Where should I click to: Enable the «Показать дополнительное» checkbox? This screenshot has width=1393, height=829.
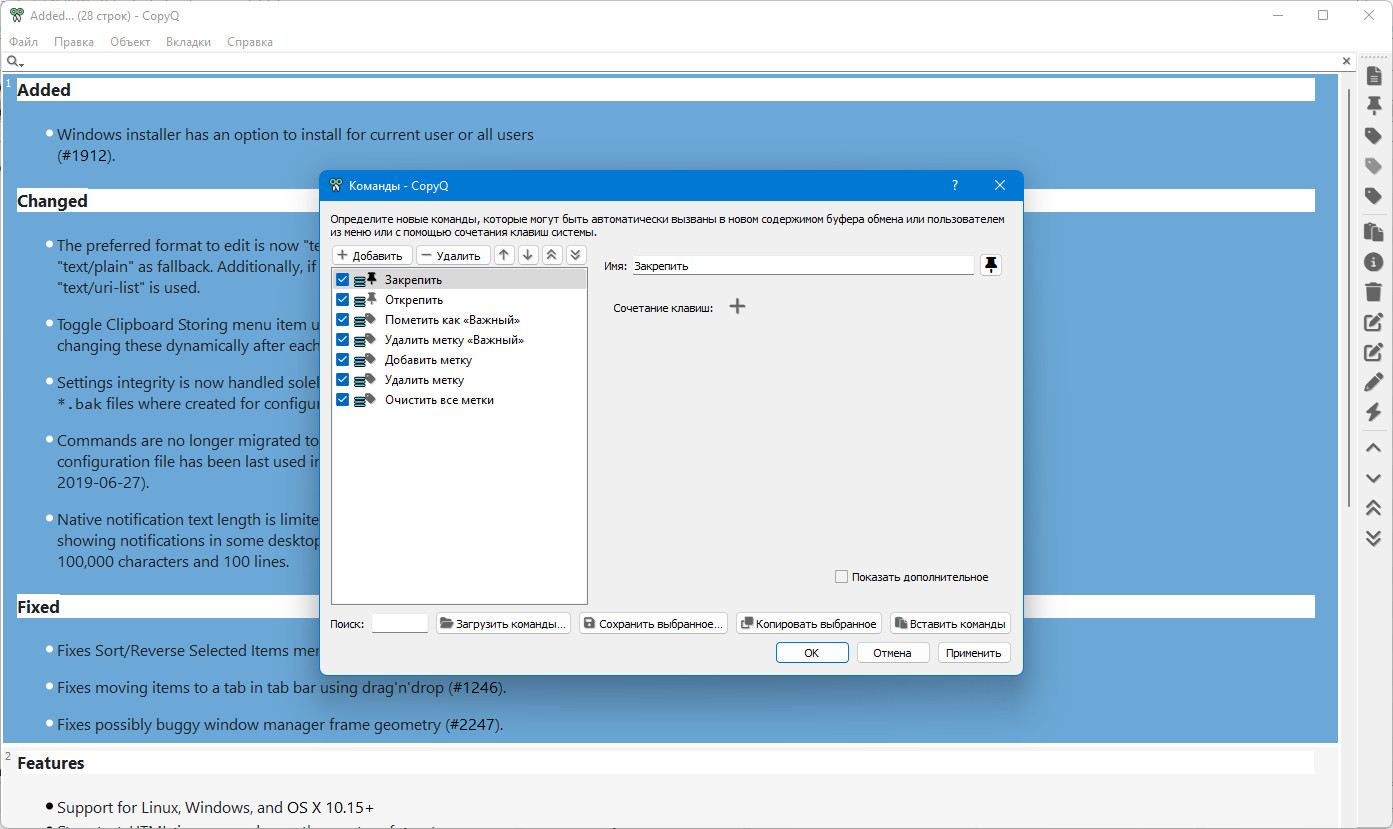click(842, 577)
